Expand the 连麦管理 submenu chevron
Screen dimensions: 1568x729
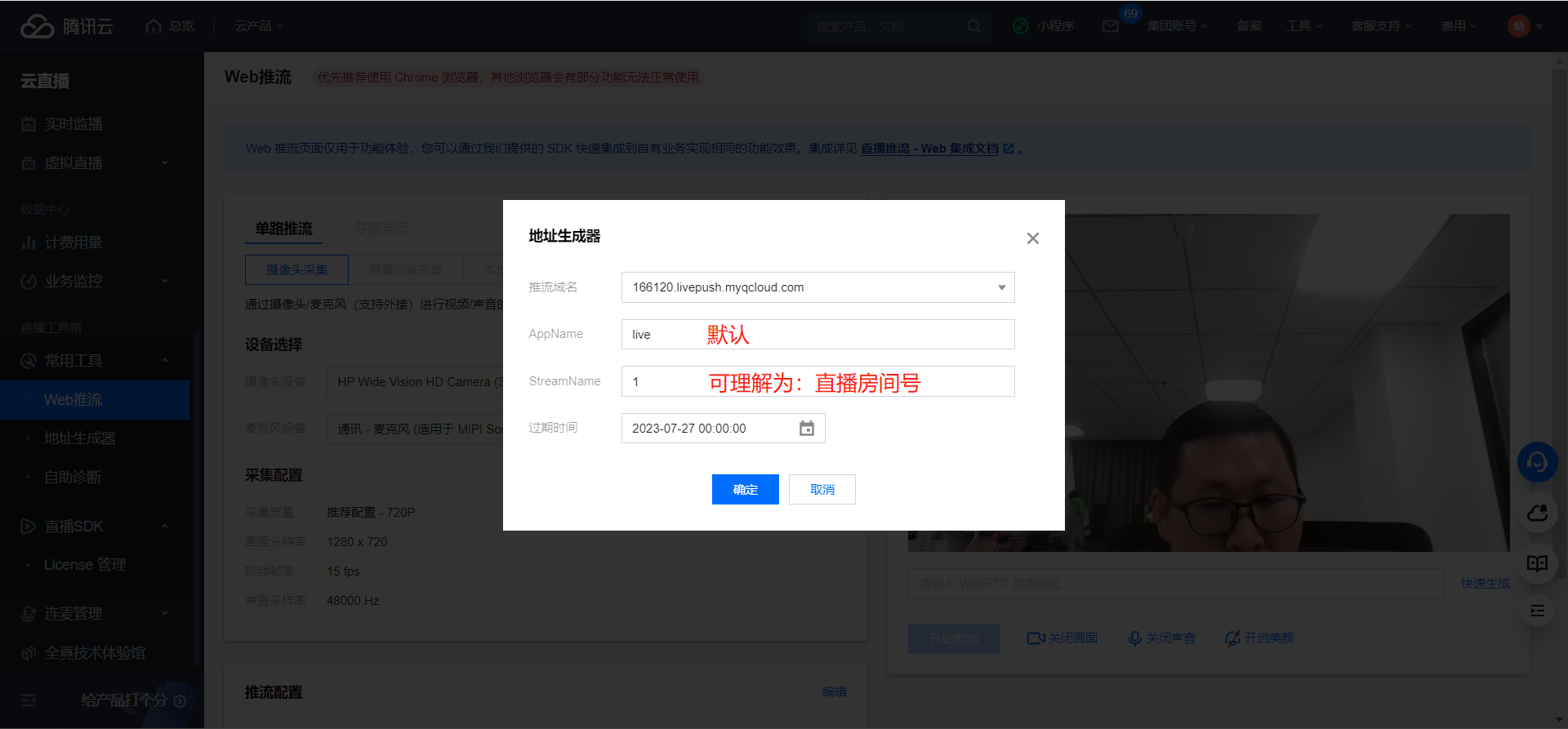point(165,614)
